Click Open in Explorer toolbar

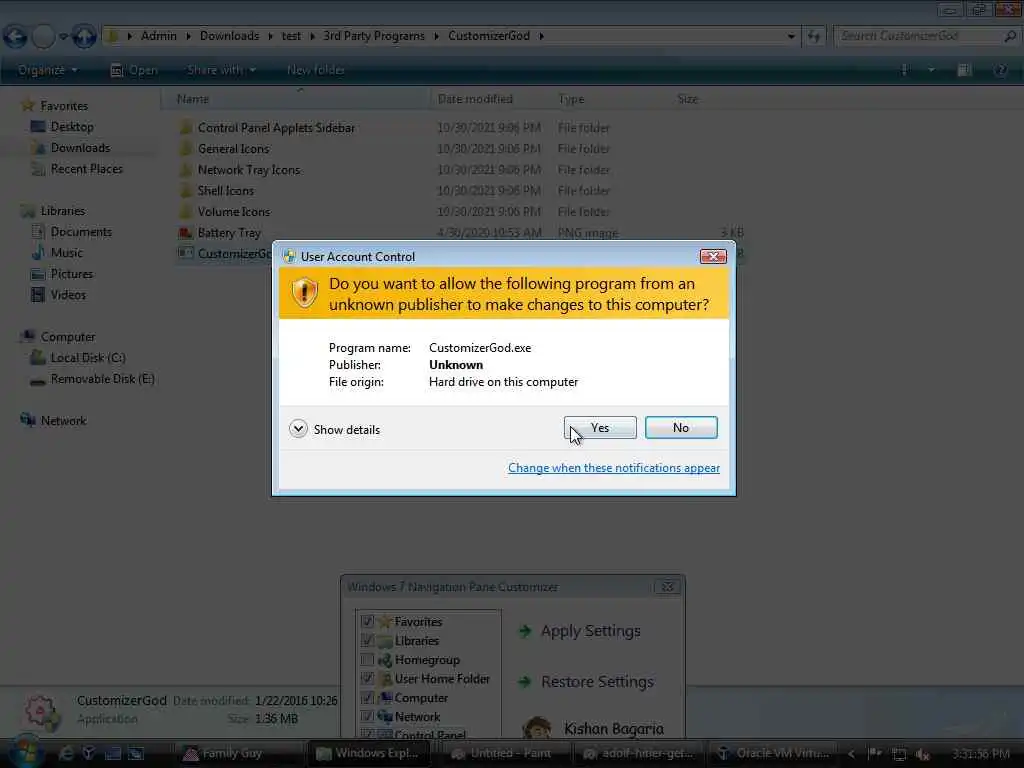135,70
